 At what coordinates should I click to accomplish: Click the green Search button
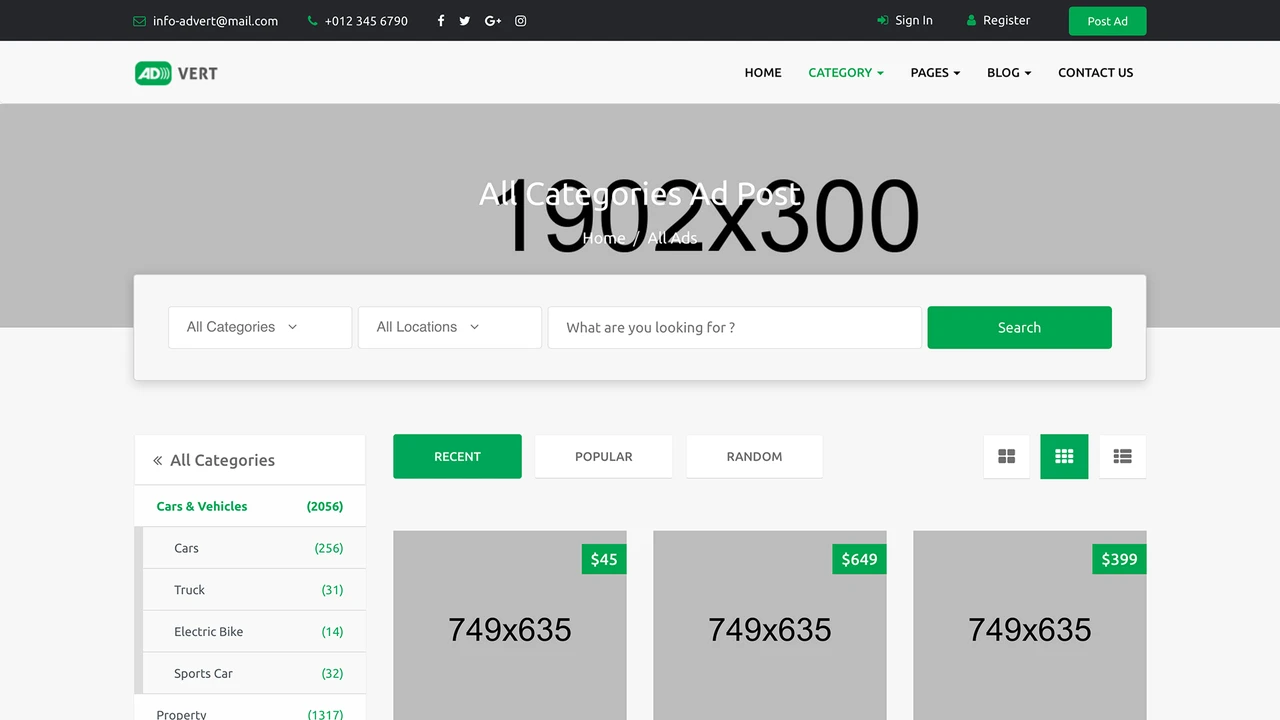coord(1019,327)
